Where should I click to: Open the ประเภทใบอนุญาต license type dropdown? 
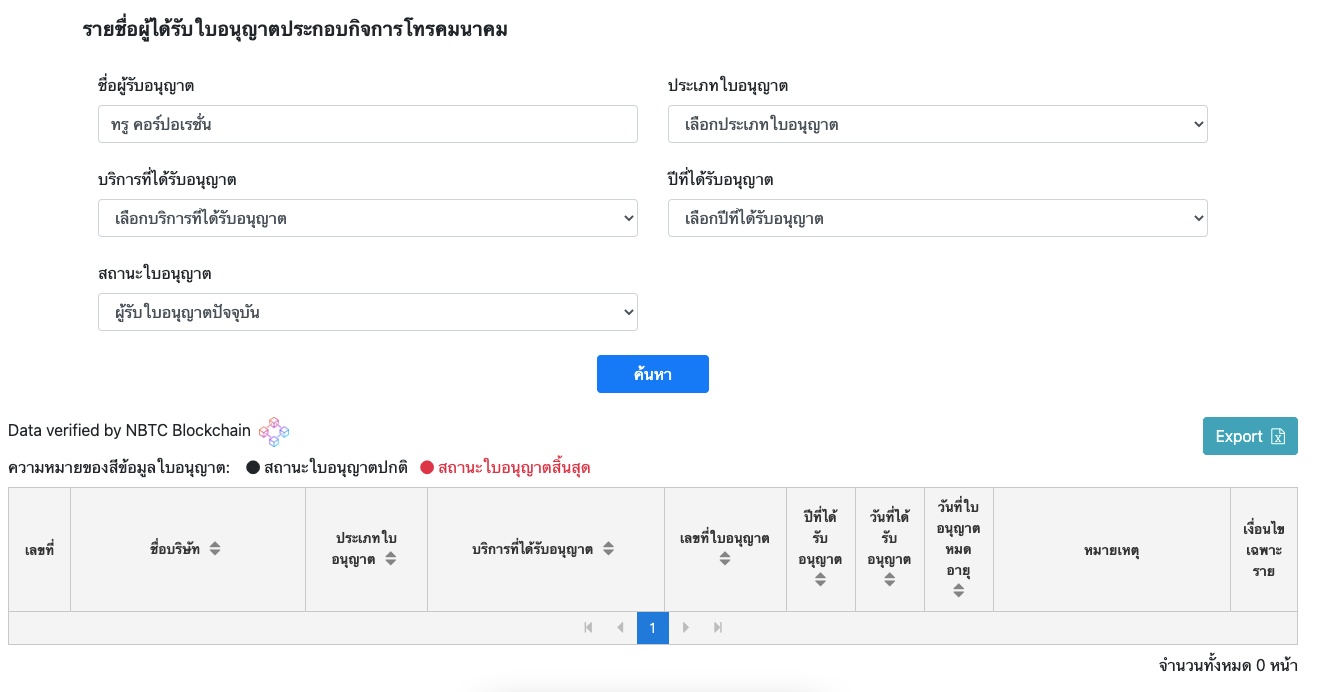(937, 124)
